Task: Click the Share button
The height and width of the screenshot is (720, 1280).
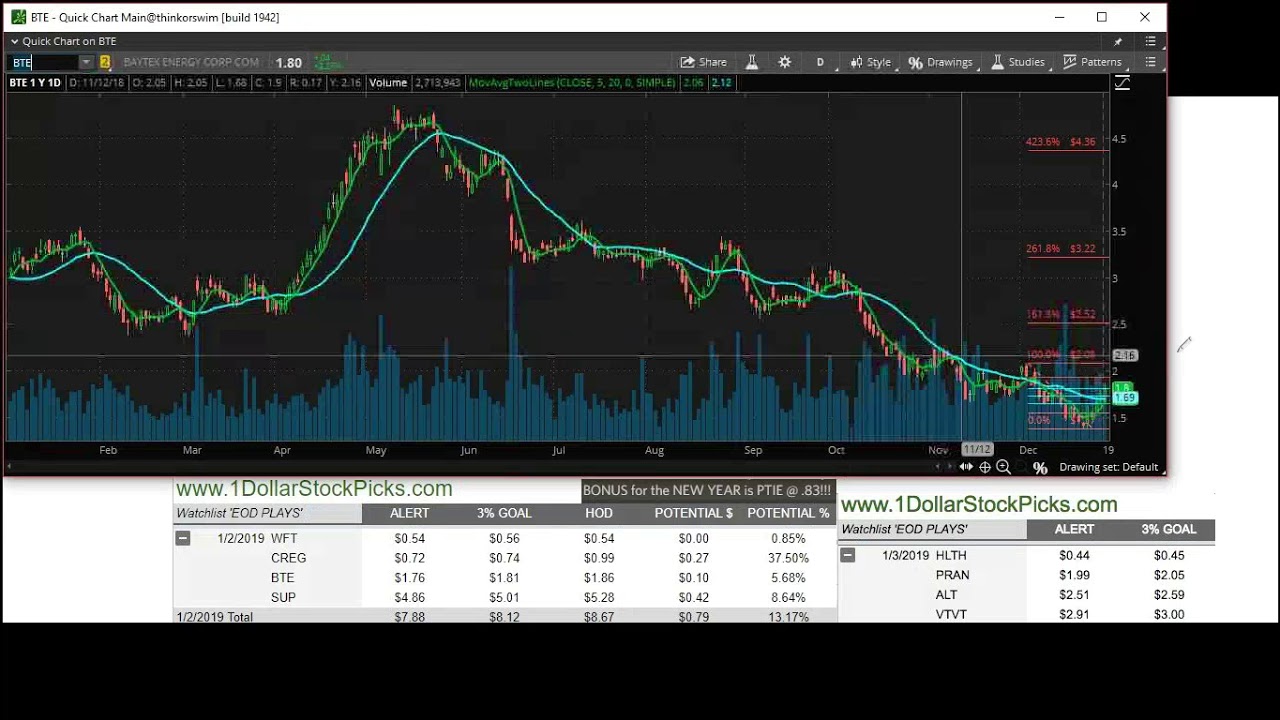Action: pos(704,62)
